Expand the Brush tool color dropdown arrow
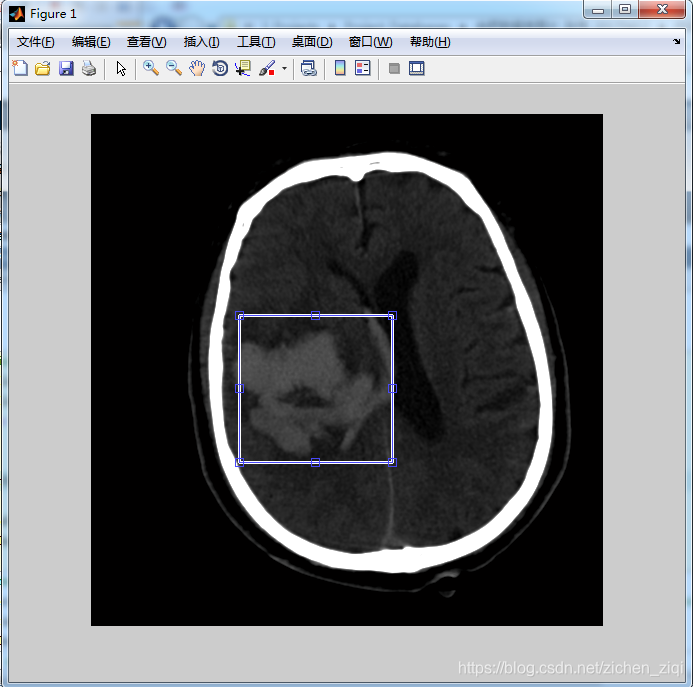 (284, 69)
